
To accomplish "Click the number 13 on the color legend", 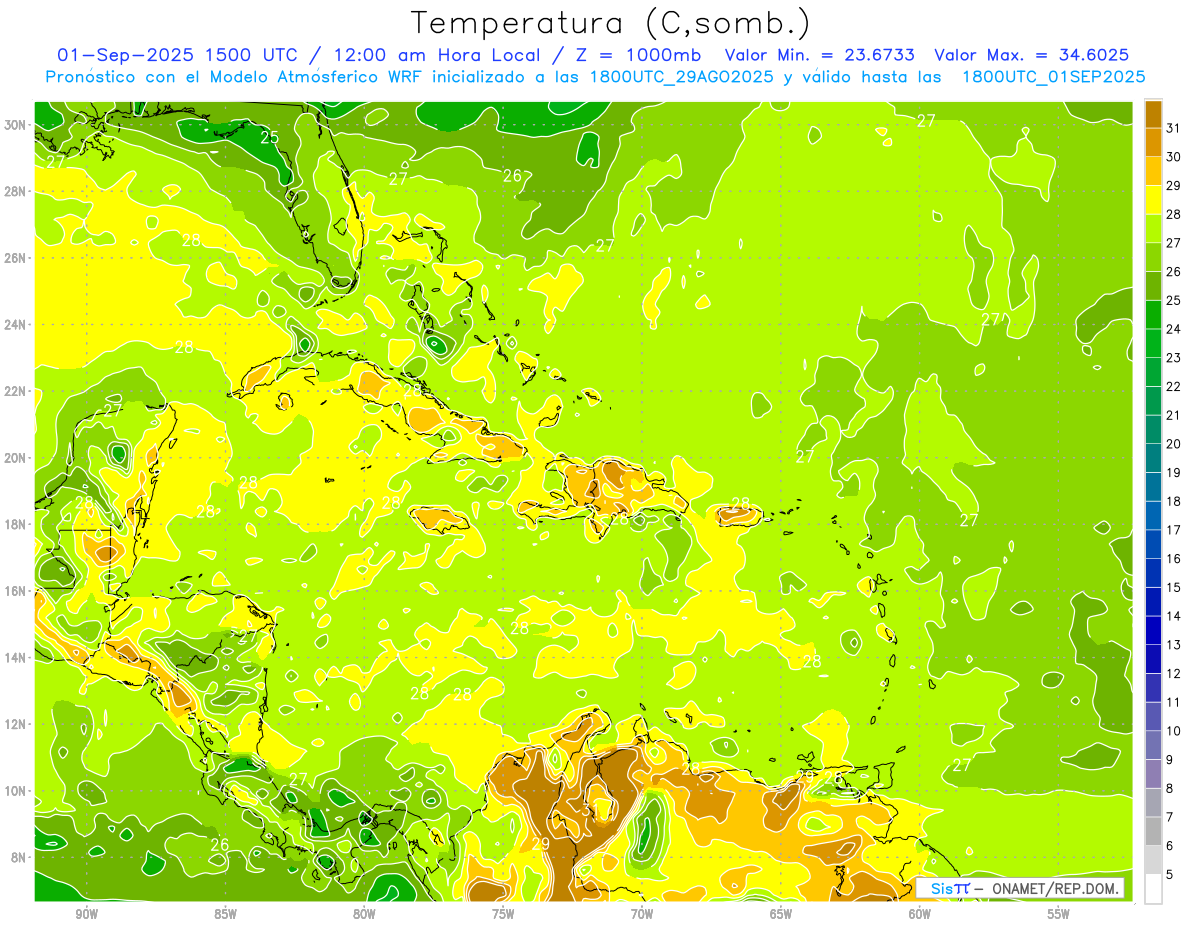I will click(1174, 645).
